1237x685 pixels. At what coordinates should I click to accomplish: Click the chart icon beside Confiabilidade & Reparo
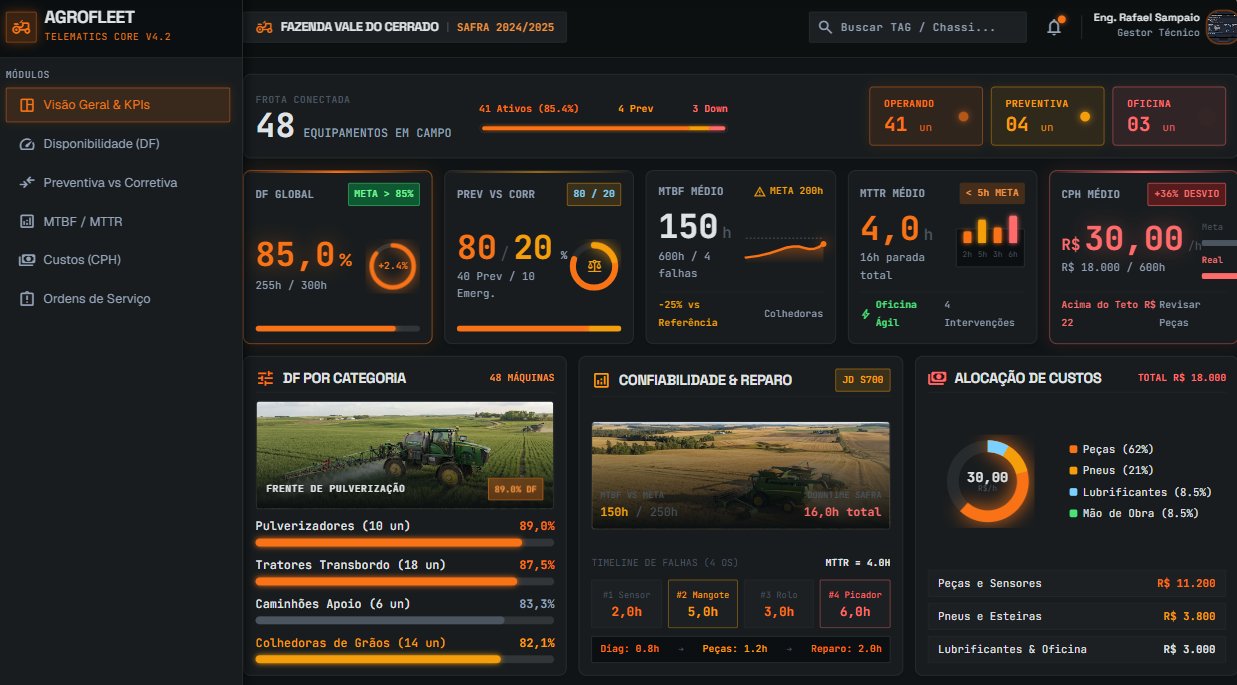coord(601,380)
